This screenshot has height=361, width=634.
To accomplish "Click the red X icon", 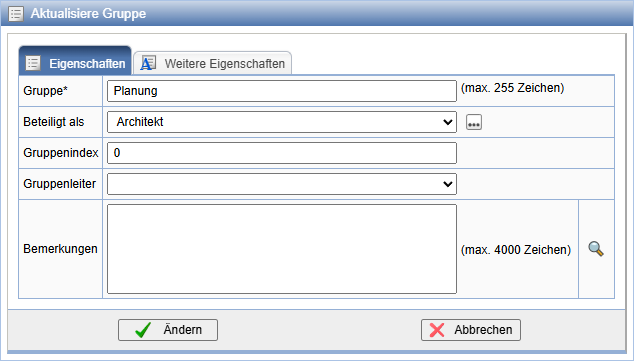I will pyautogui.click(x=437, y=330).
